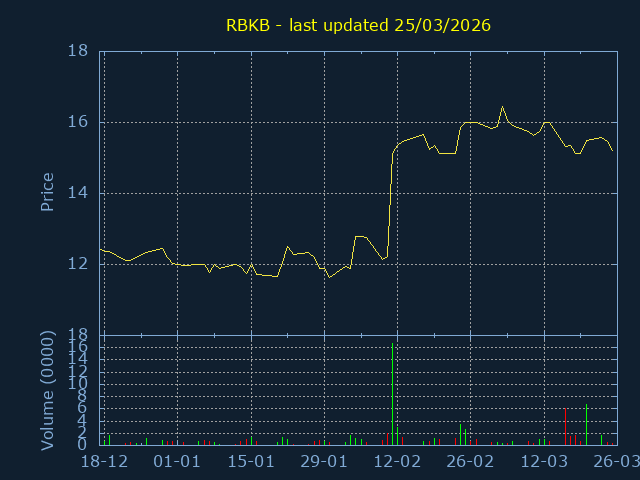Click the 16 price axis tick label
640x480 pixels.
pos(79,122)
